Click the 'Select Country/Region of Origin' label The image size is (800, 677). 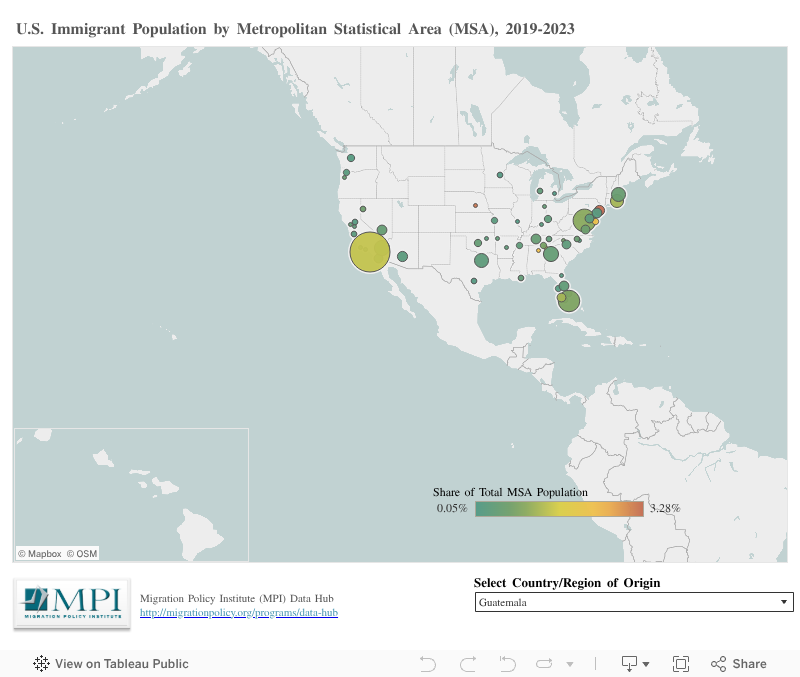[x=567, y=583]
